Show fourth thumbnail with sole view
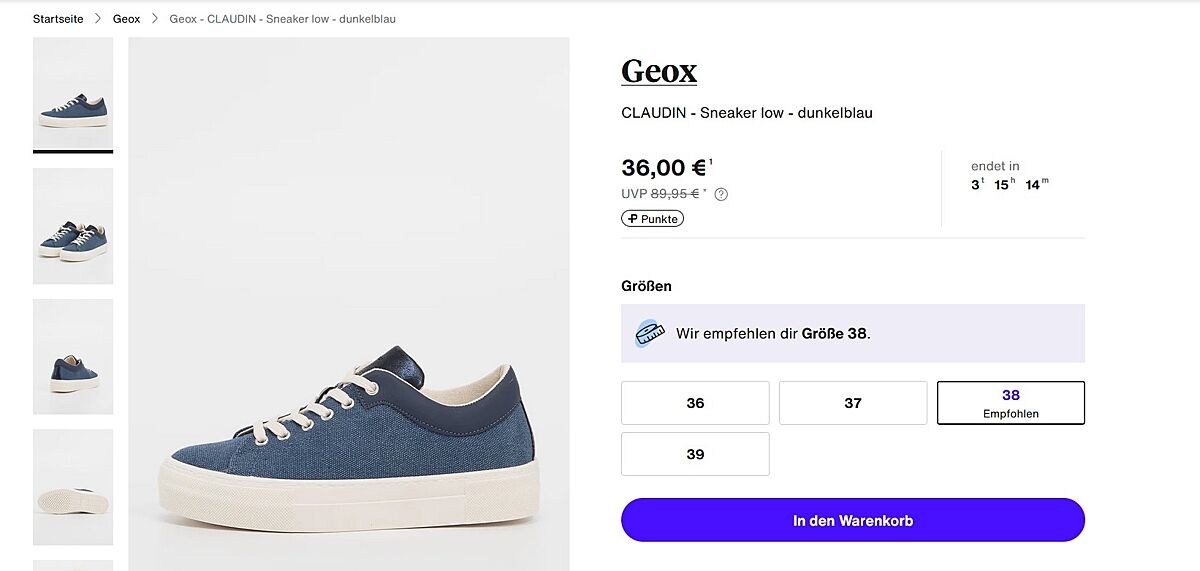1200x571 pixels. [x=73, y=487]
